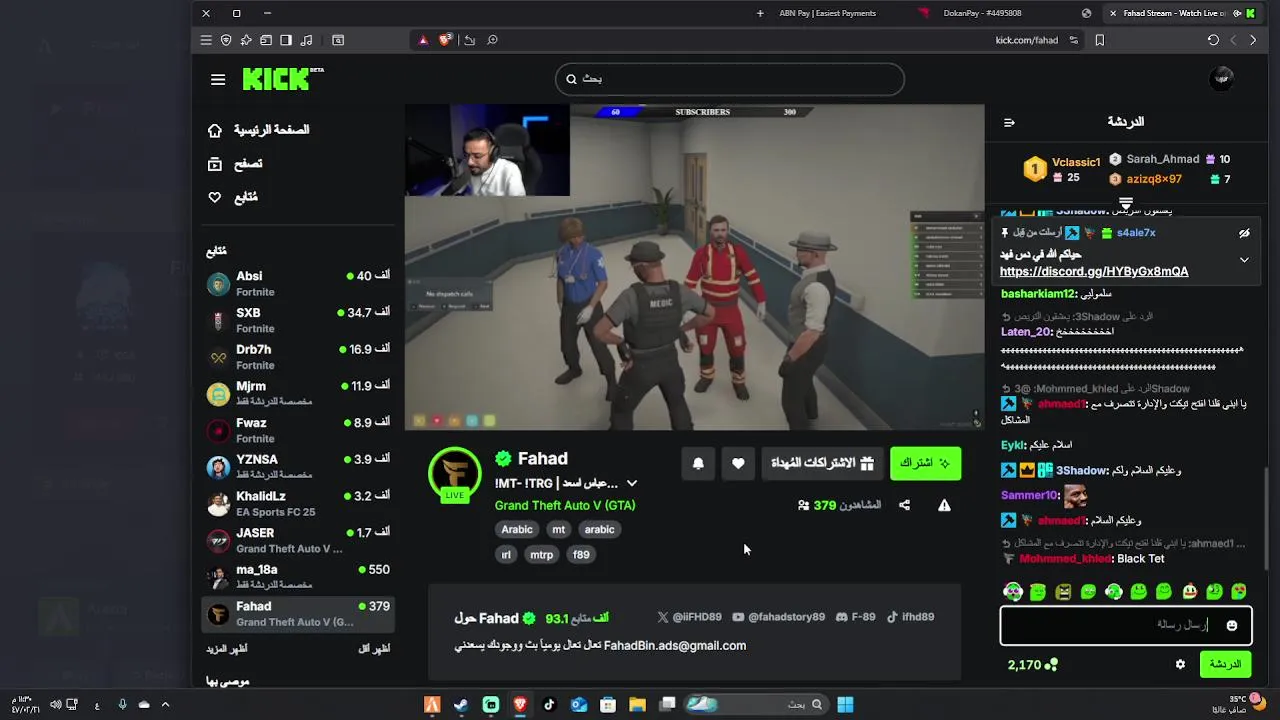
Task: Click the green subscribe button
Action: point(925,463)
